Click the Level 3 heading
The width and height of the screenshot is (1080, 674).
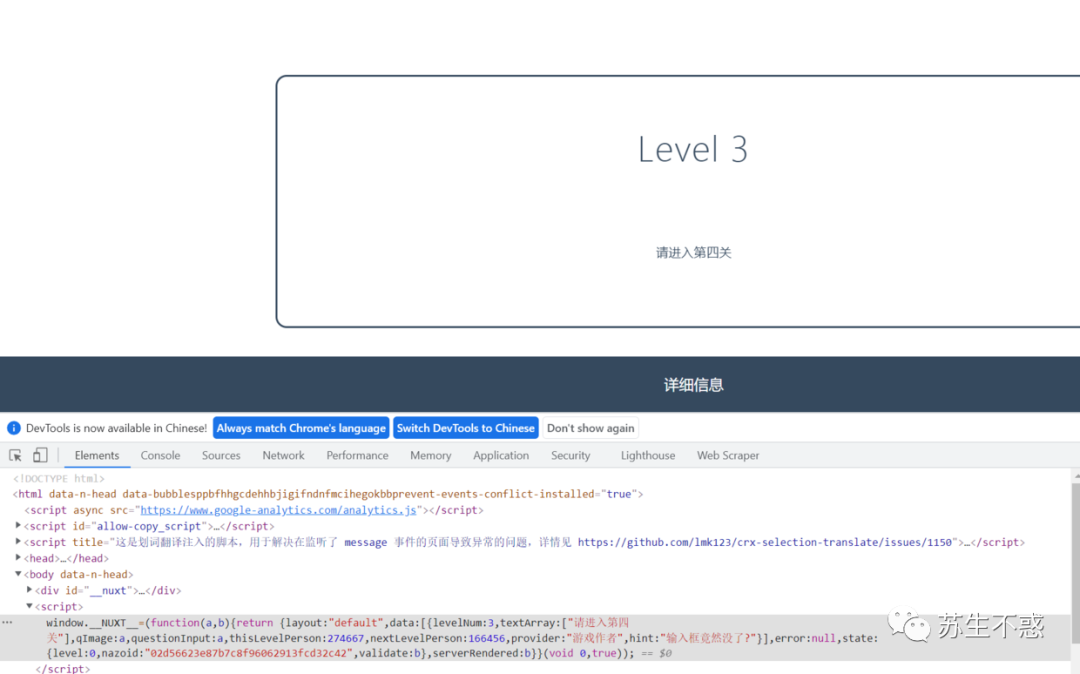(x=693, y=149)
